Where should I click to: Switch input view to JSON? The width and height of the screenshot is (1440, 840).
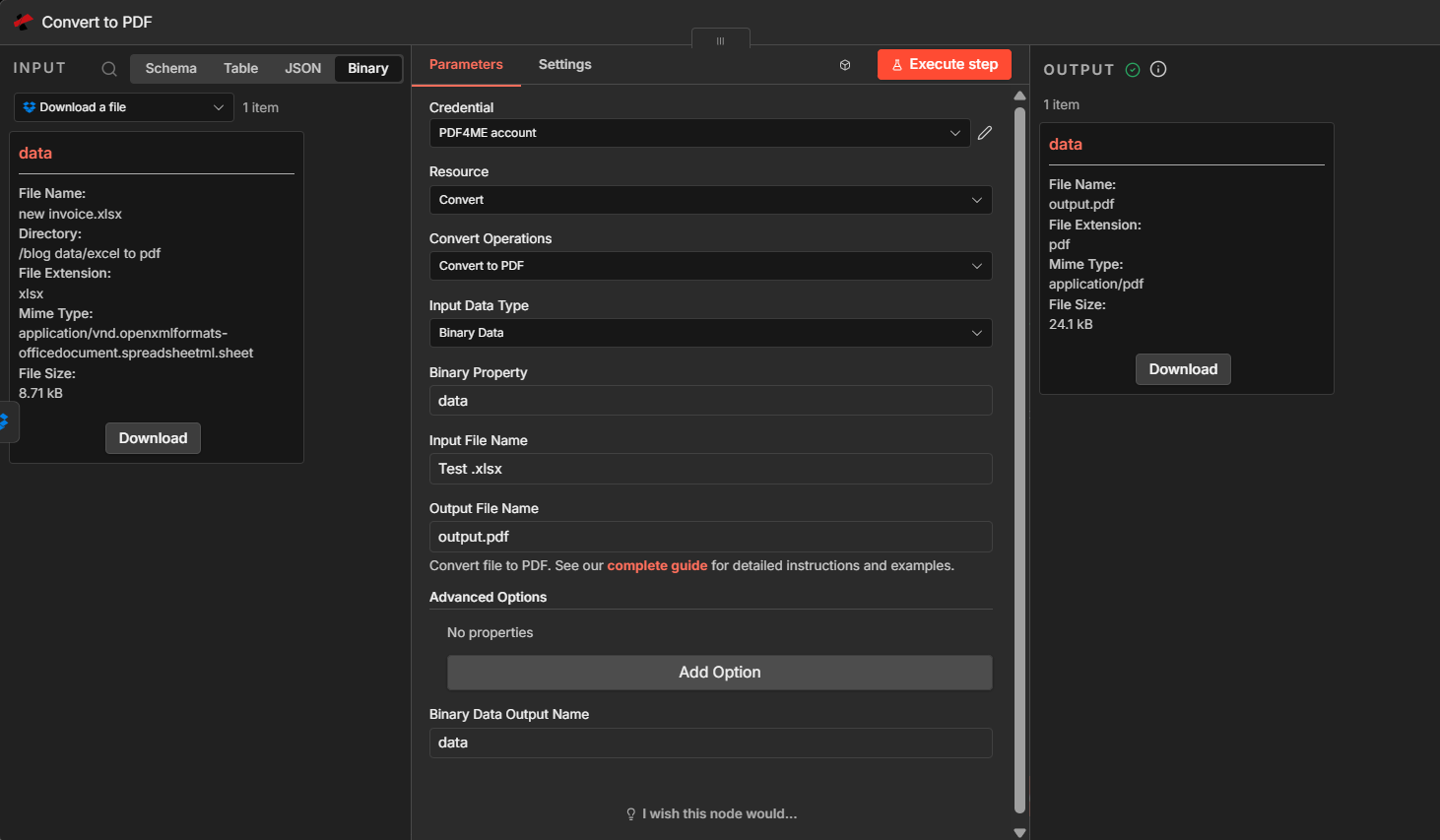(x=302, y=68)
